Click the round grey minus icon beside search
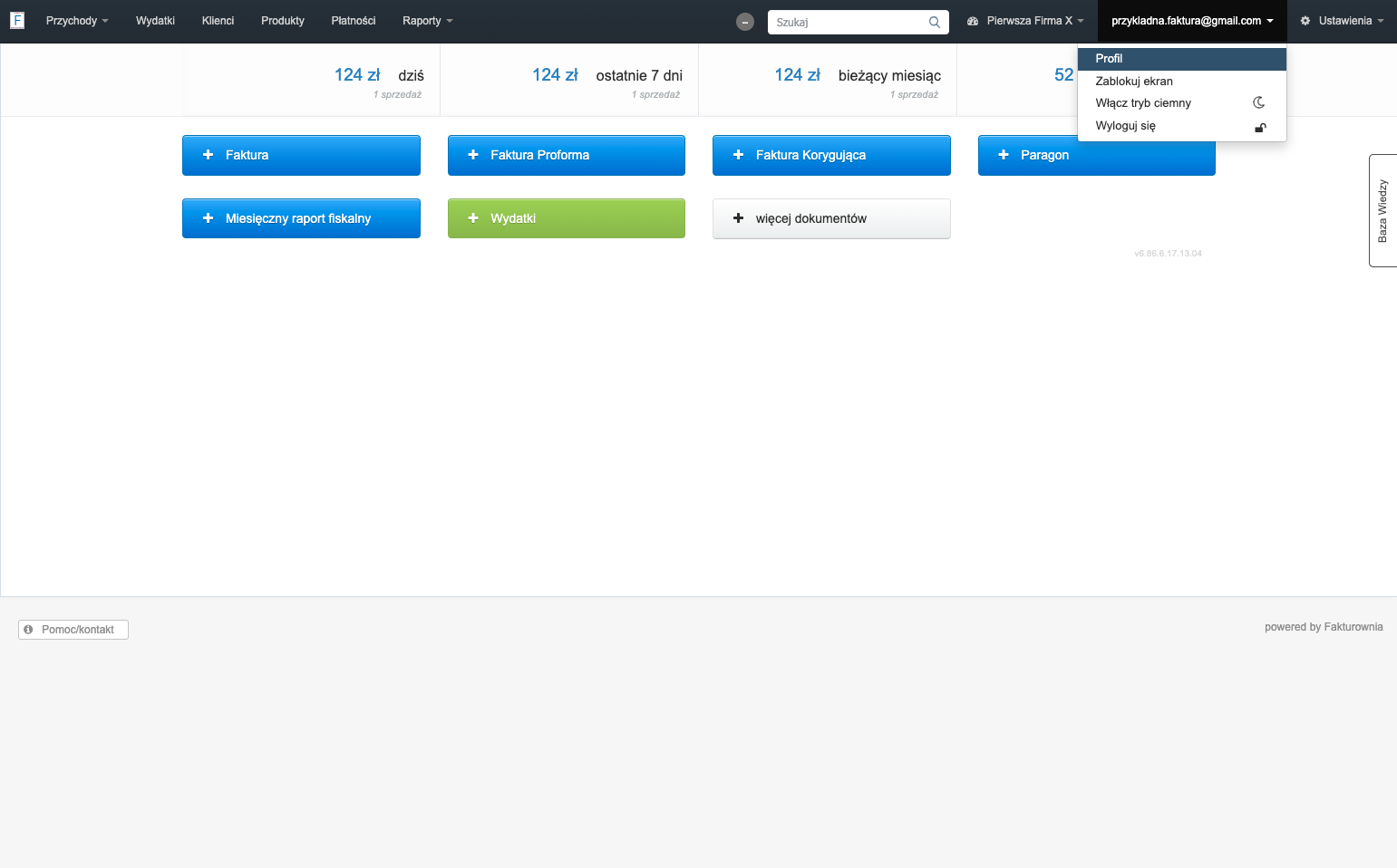 tap(745, 22)
